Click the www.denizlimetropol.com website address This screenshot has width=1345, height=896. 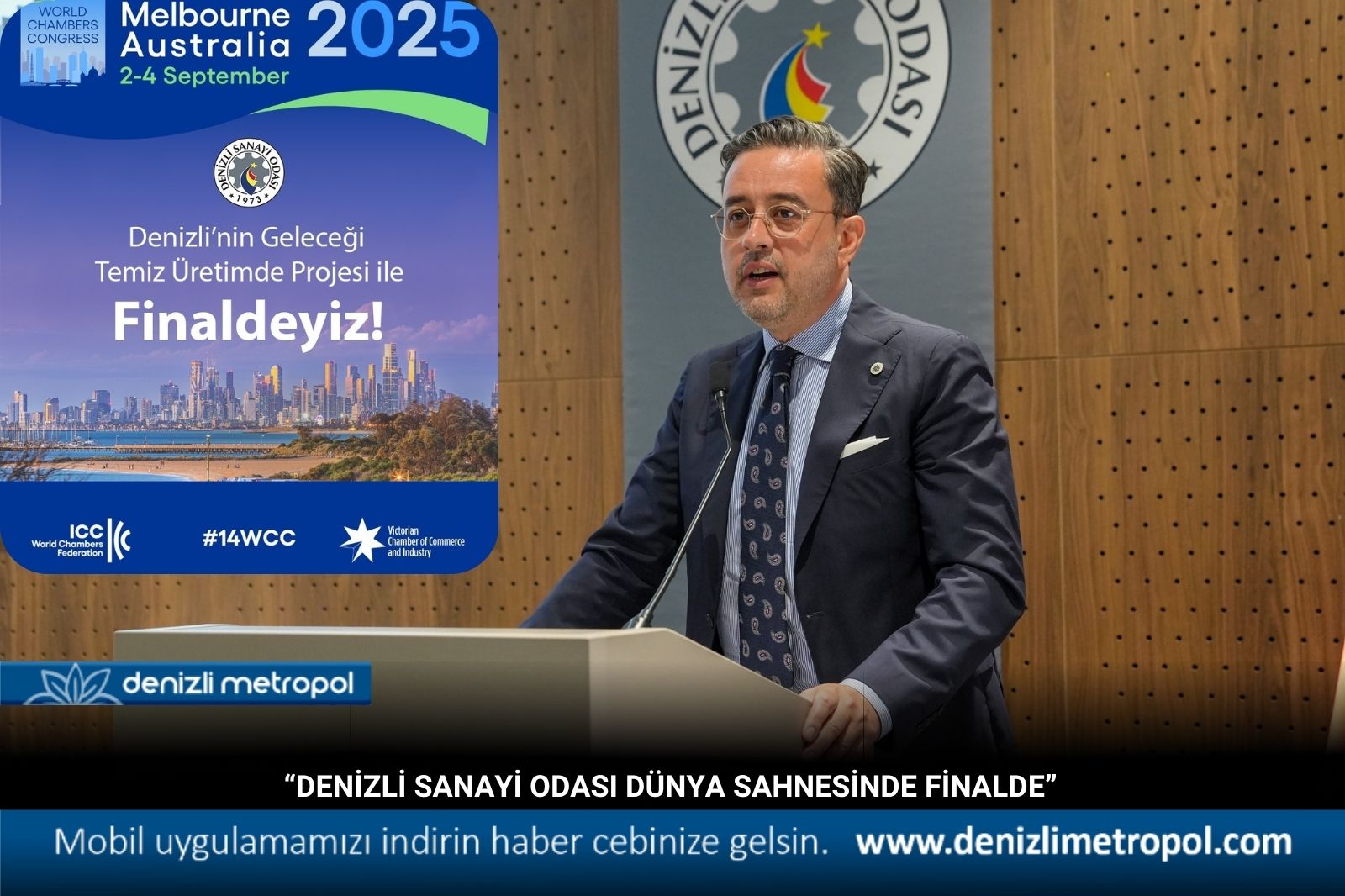point(1073,841)
